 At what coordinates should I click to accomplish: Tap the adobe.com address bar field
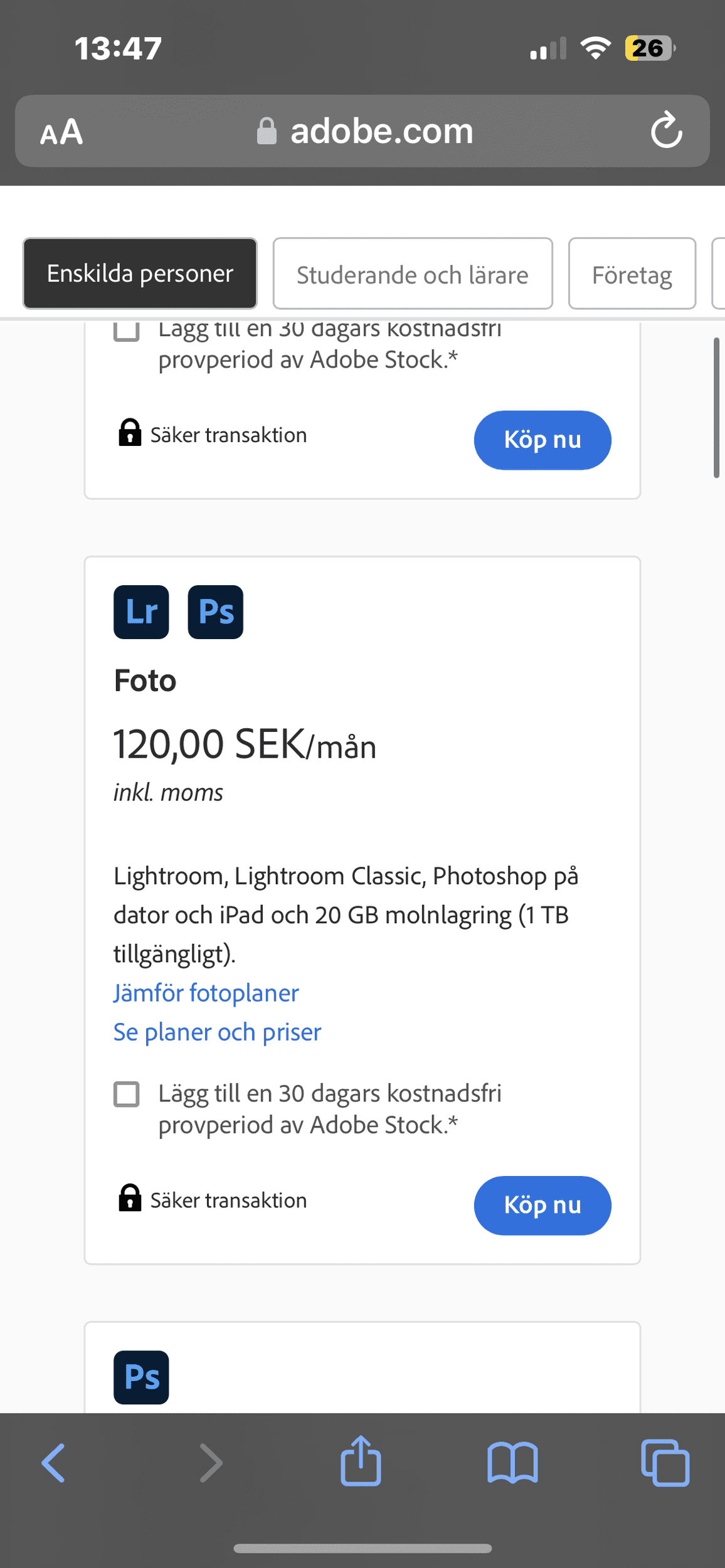(362, 131)
